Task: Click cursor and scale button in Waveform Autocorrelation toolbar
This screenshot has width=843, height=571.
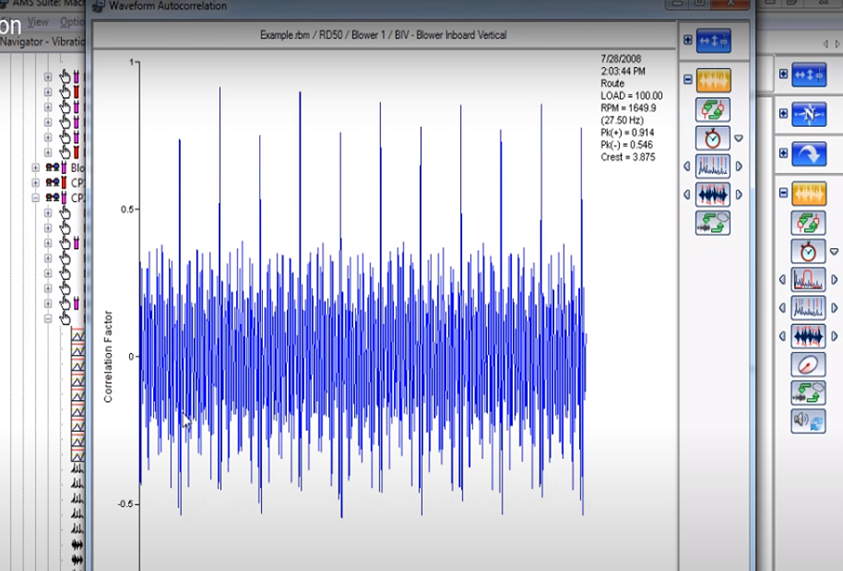Action: [713, 41]
